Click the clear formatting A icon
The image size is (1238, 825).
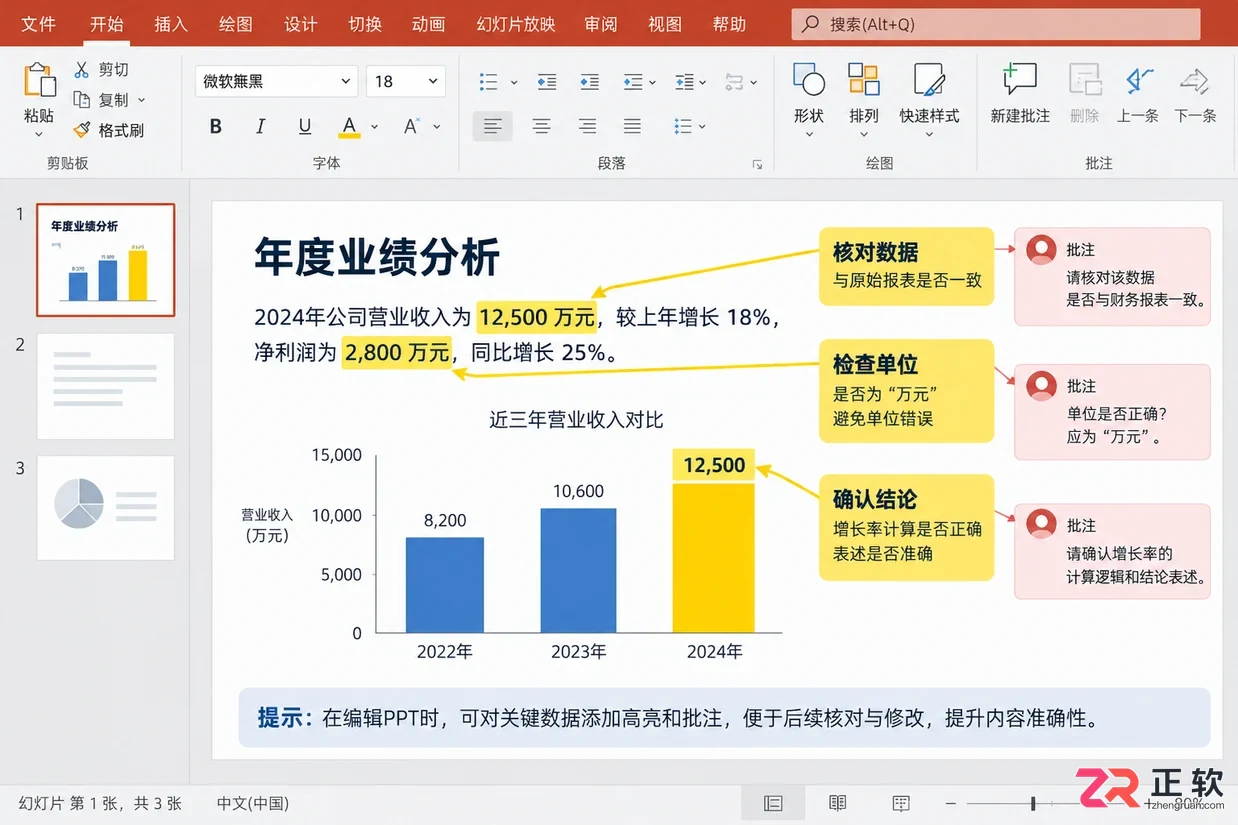pos(411,126)
